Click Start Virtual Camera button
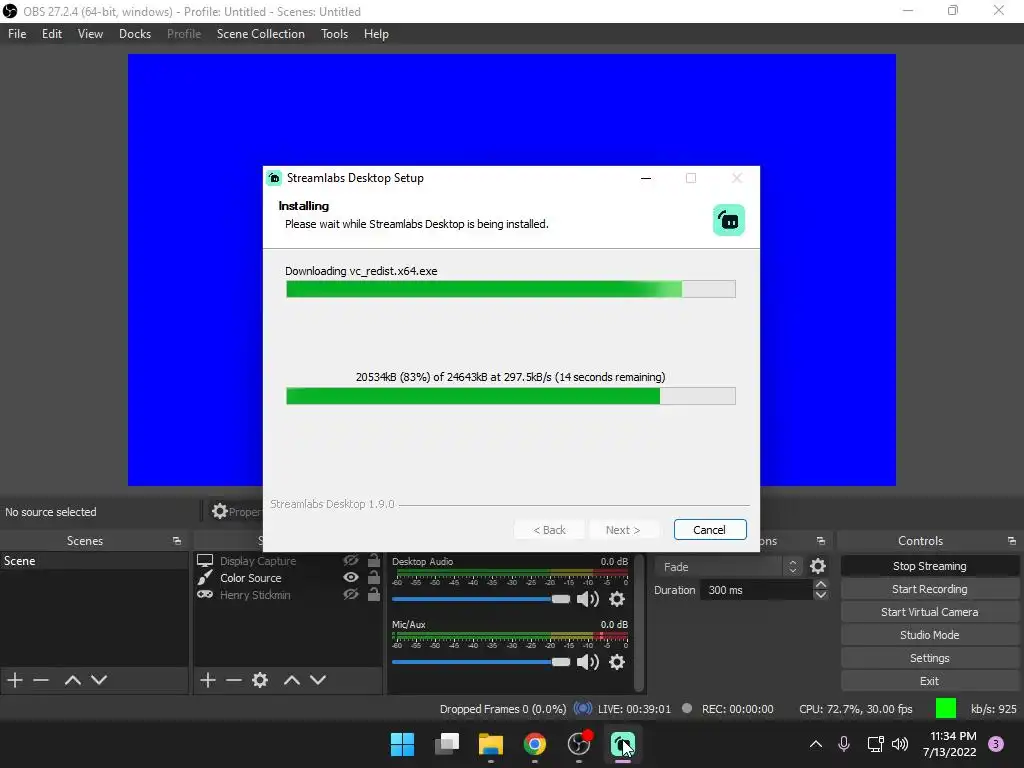1024x768 pixels. point(929,612)
